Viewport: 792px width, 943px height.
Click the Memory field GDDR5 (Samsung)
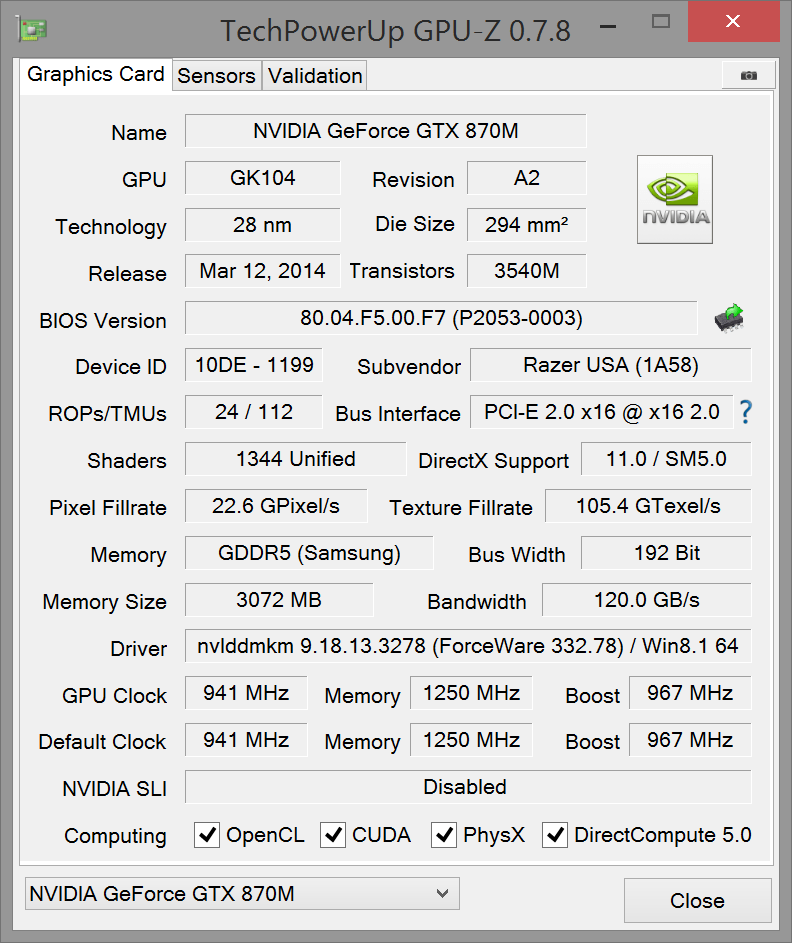309,553
